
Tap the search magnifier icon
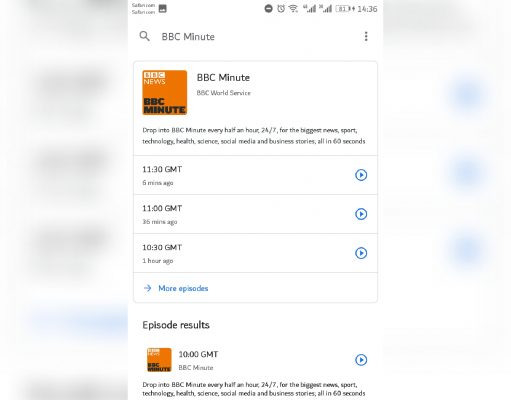tap(144, 36)
